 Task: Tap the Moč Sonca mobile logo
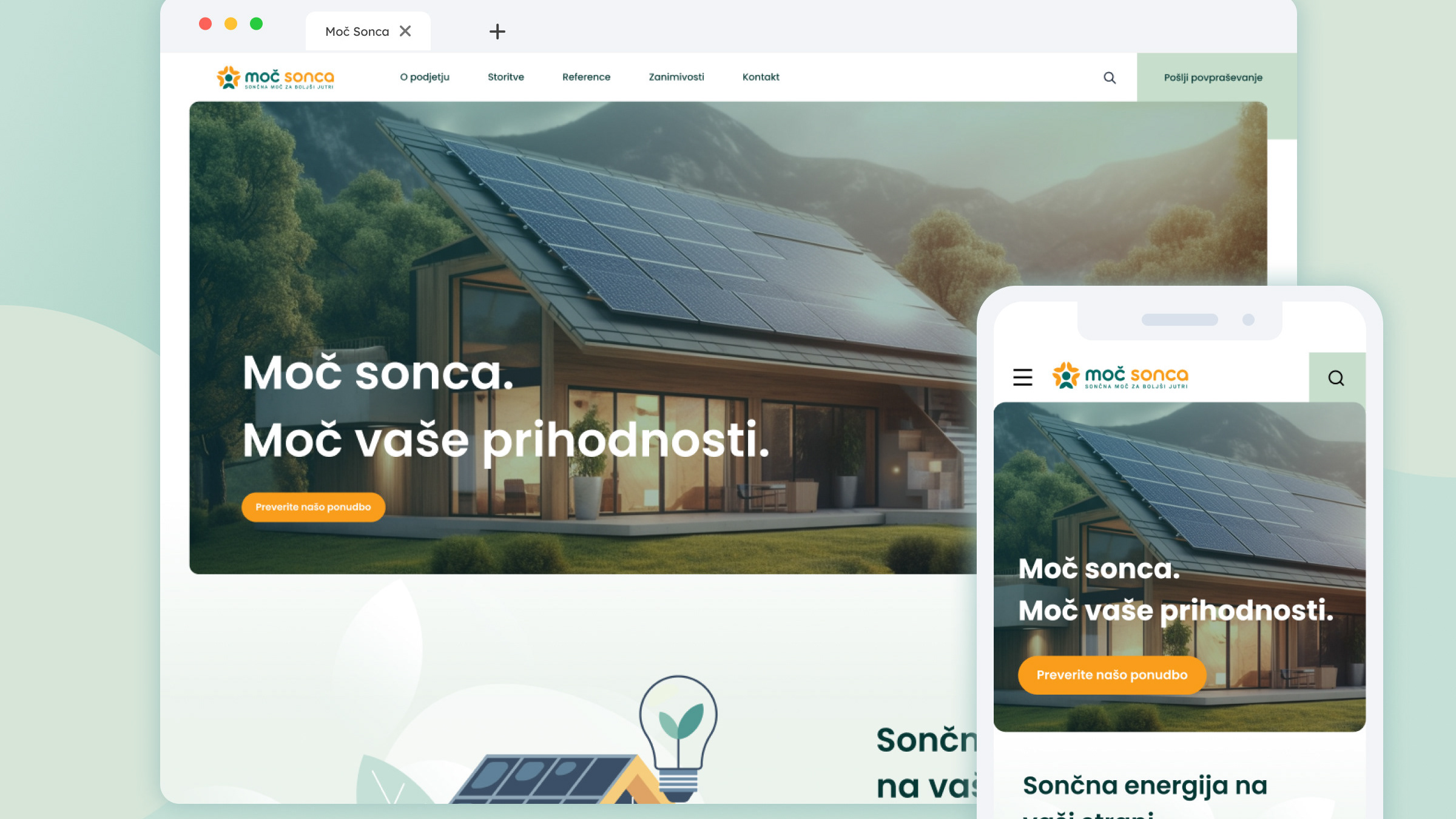[x=1120, y=376]
